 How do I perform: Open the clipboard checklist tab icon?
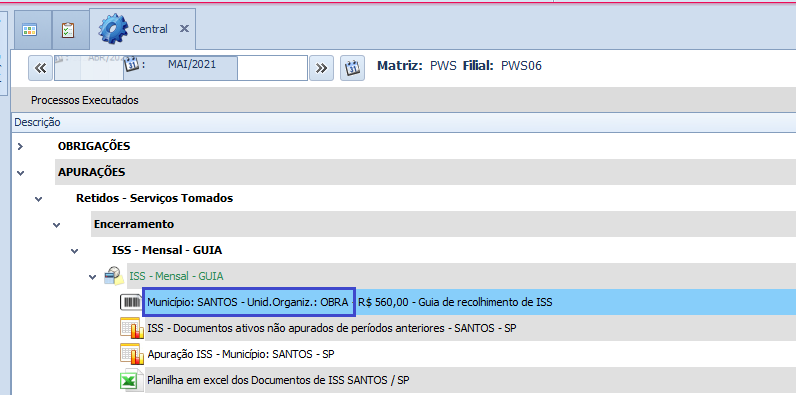(68, 30)
